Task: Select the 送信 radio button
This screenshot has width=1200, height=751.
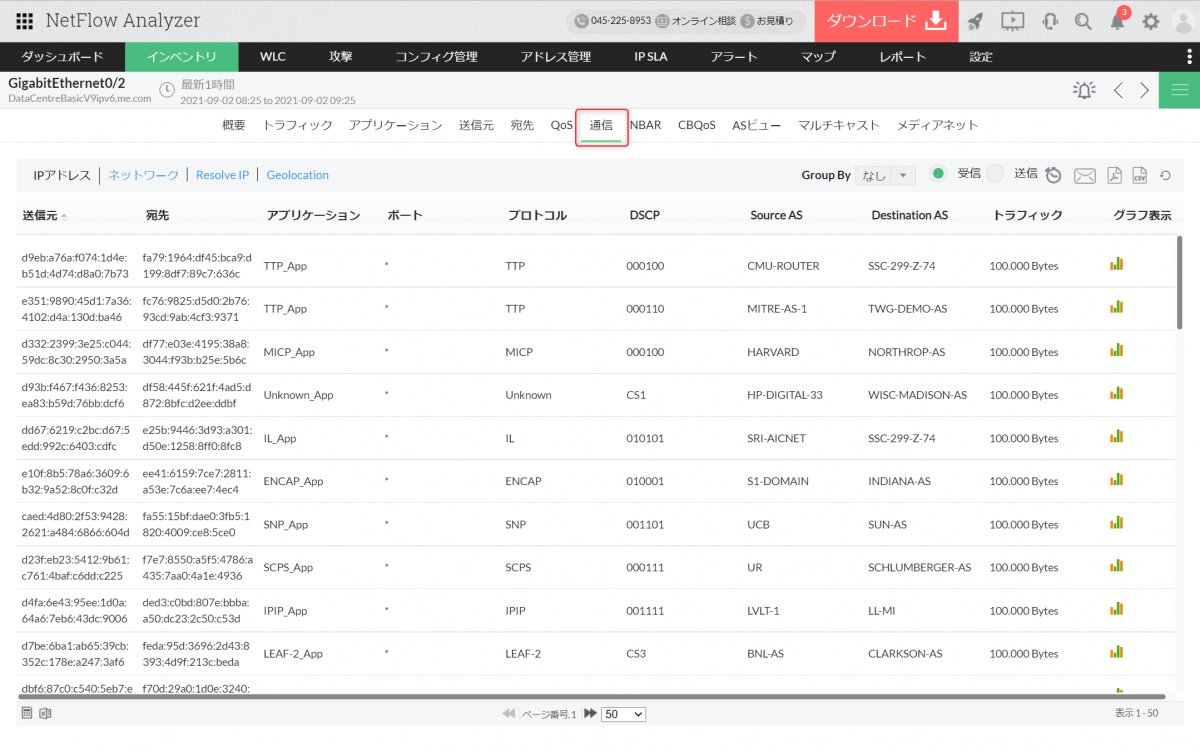Action: (x=995, y=174)
